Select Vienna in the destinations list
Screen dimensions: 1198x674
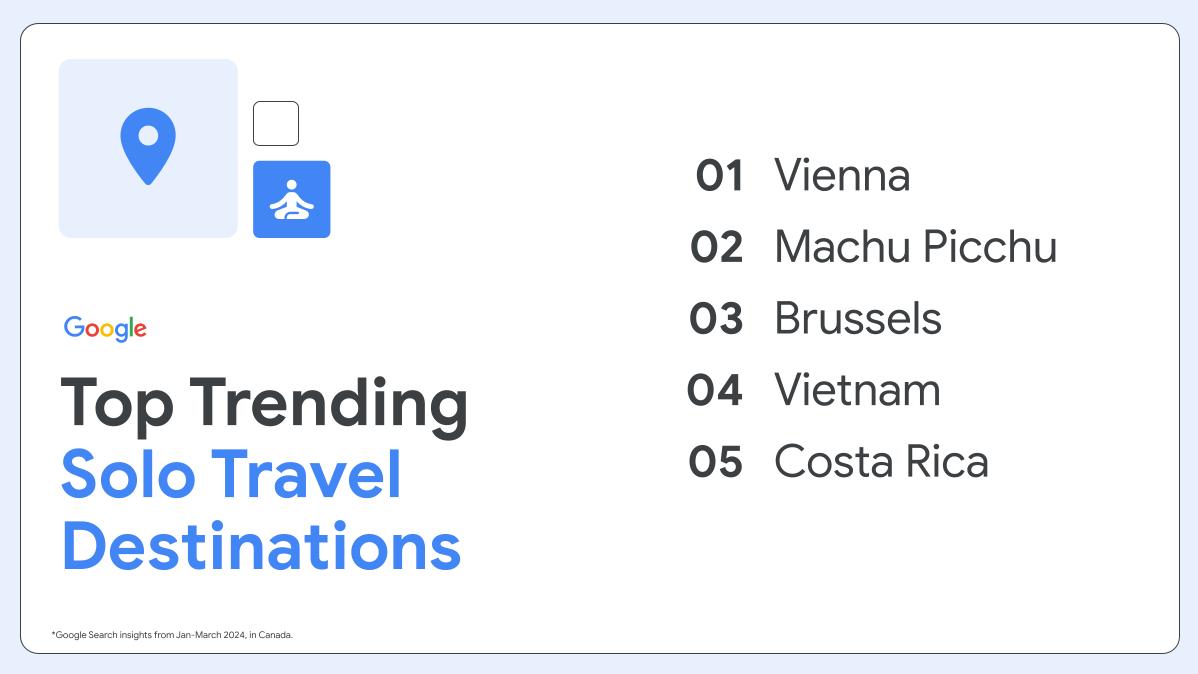[842, 177]
